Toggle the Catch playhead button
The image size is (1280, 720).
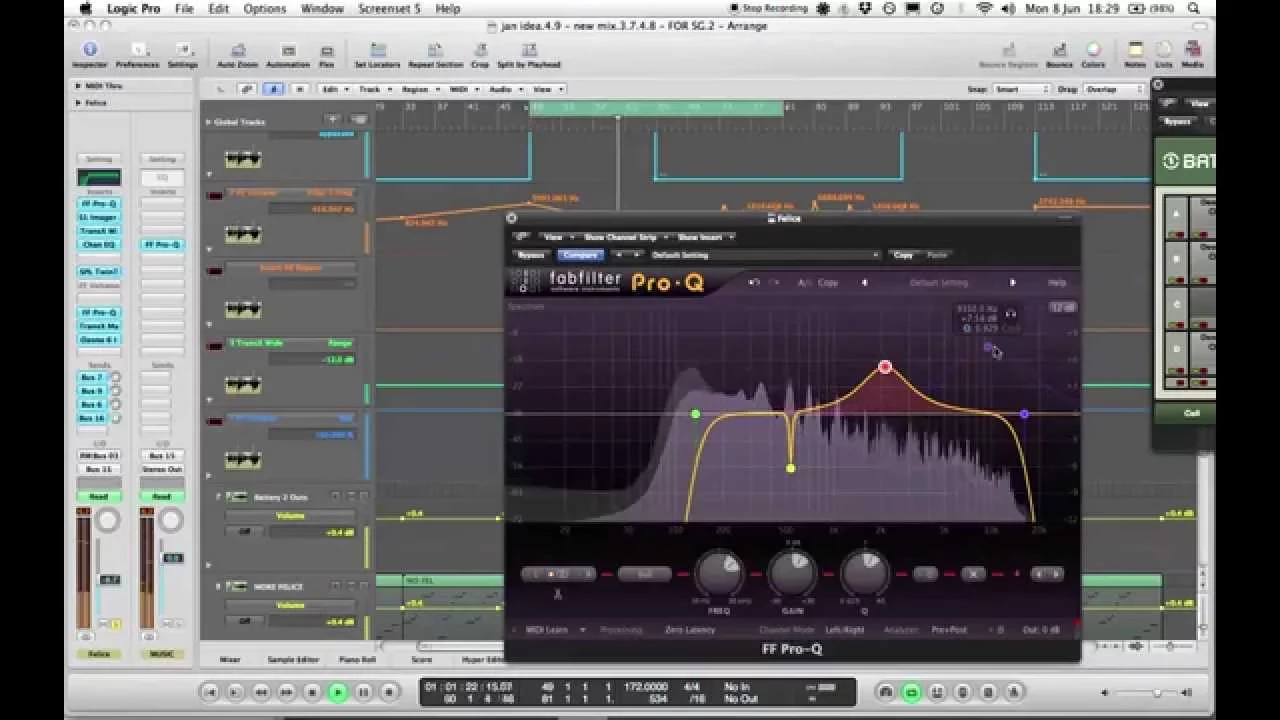(273, 89)
